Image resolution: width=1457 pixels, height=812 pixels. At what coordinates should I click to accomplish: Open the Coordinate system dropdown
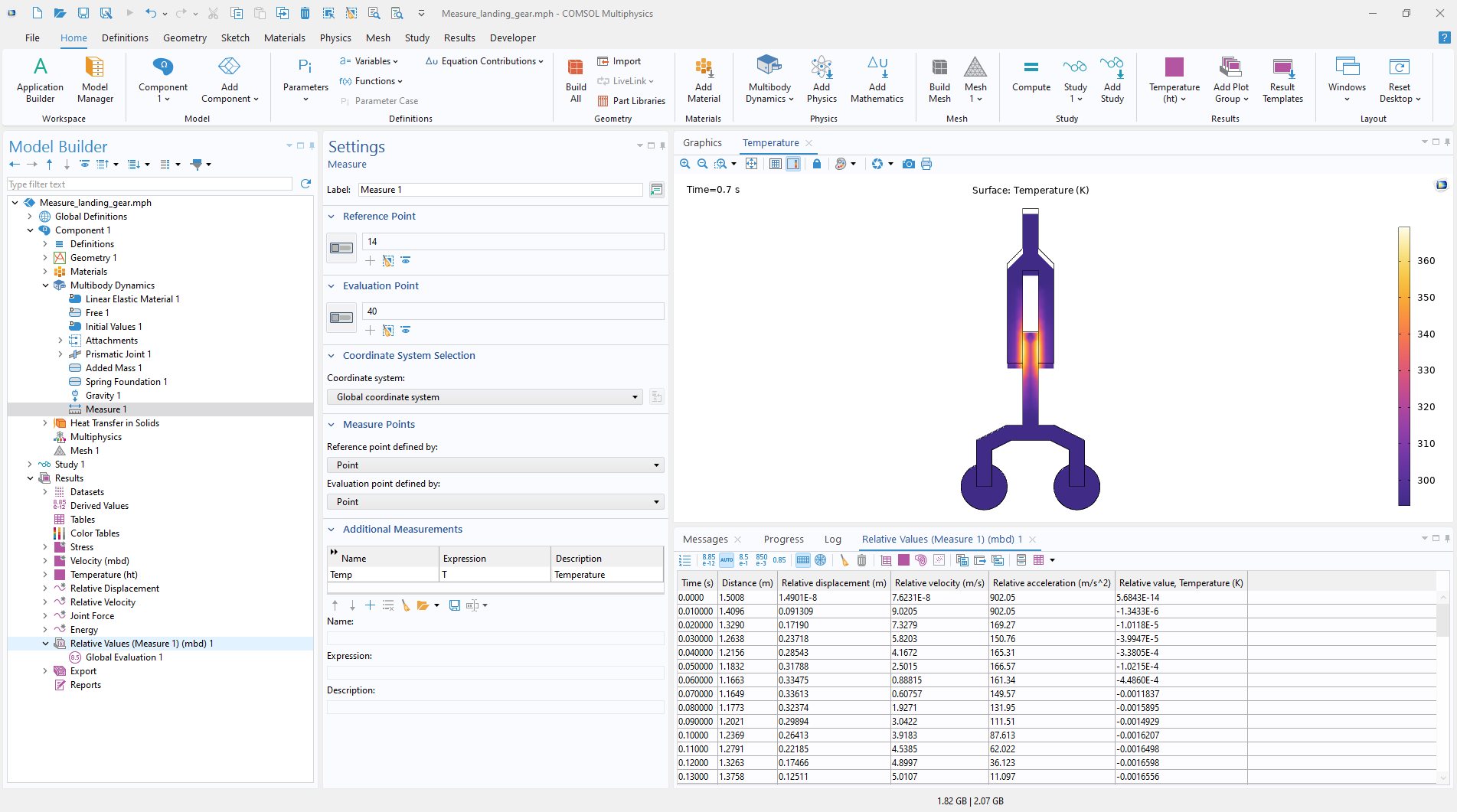pyautogui.click(x=485, y=397)
